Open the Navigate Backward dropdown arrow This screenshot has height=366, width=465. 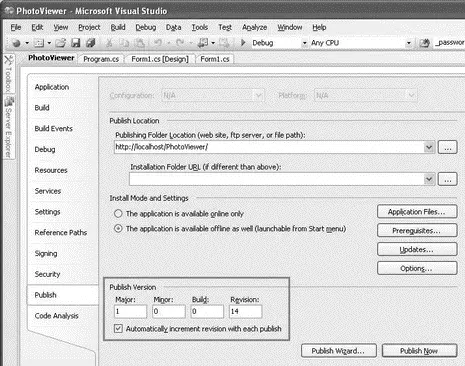coord(213,43)
